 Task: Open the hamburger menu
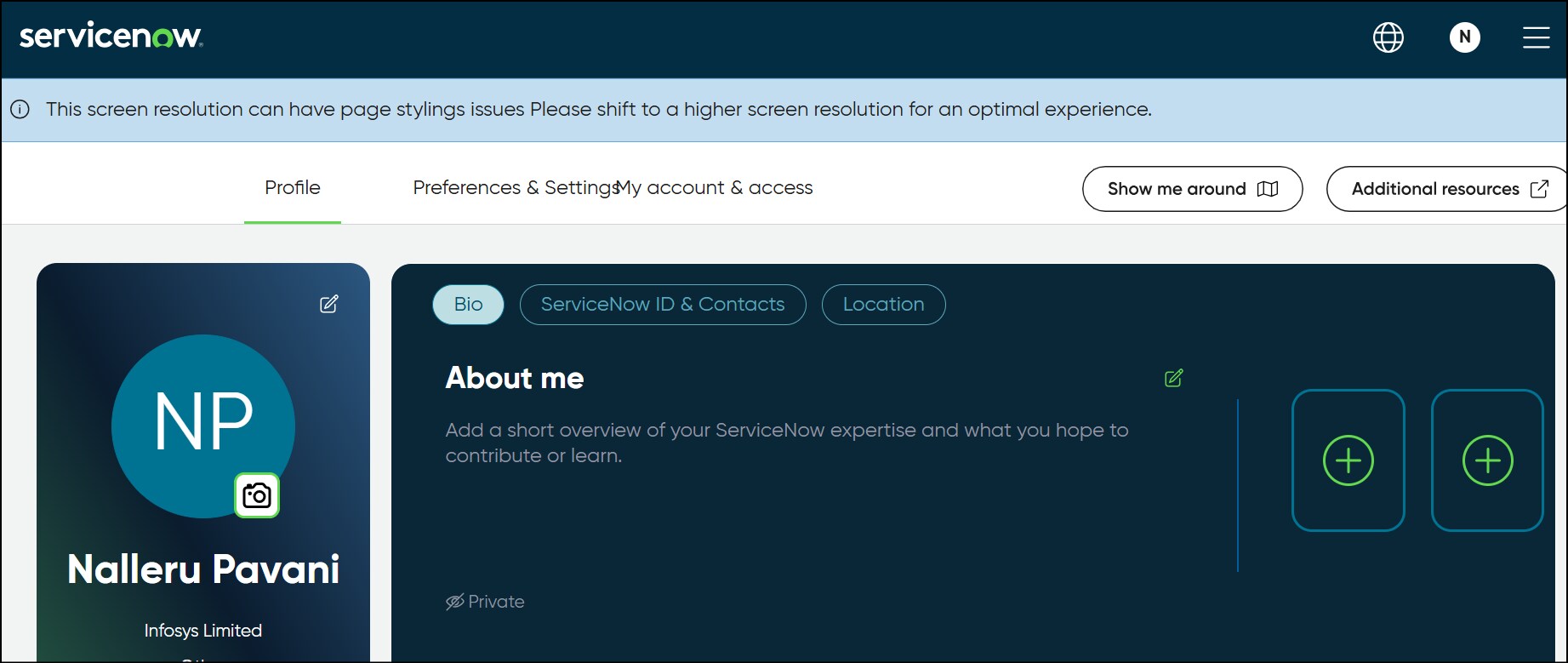[1536, 37]
